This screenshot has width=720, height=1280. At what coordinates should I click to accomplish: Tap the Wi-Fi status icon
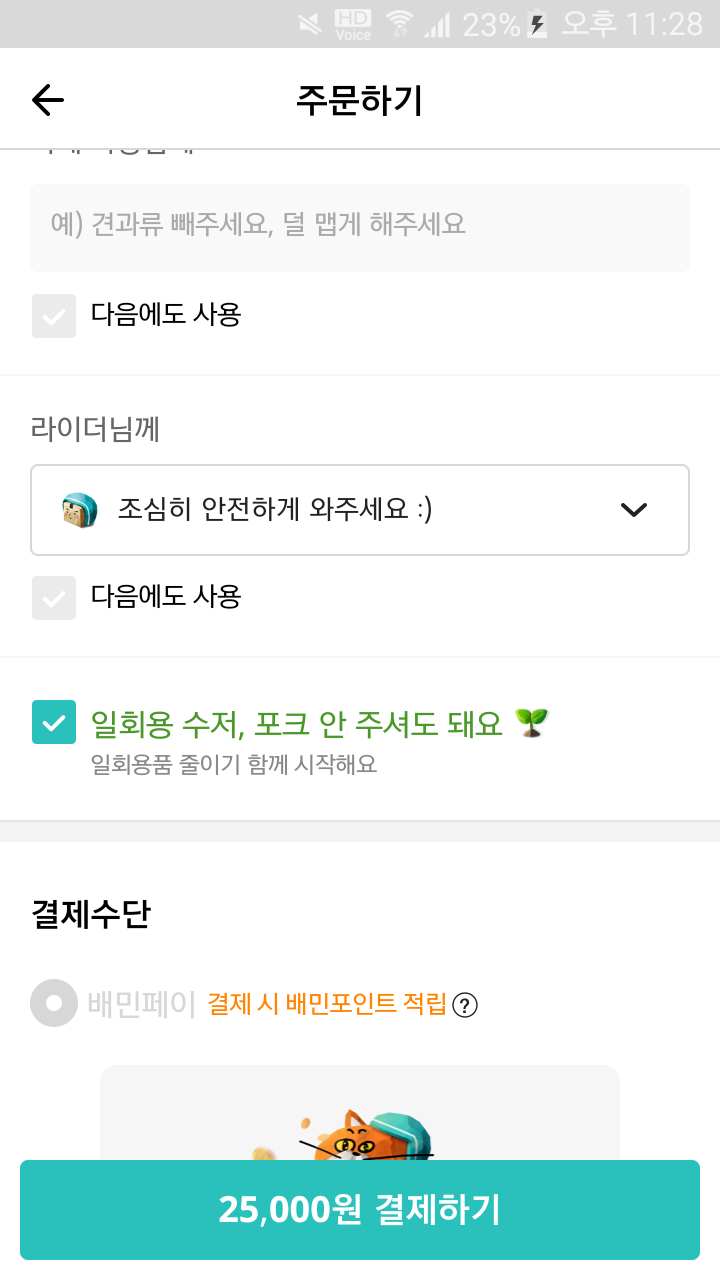tap(400, 24)
